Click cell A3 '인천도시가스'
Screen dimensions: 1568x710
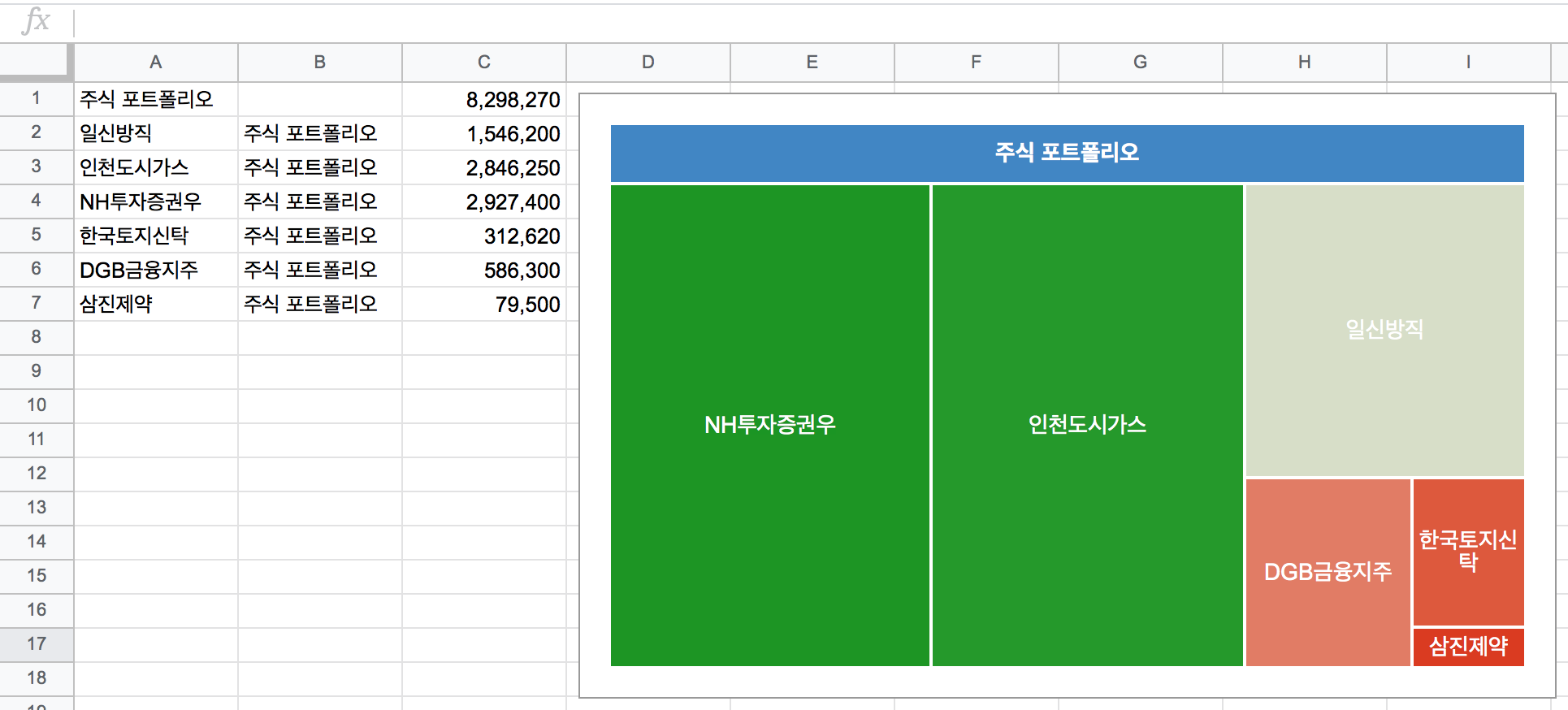[156, 167]
